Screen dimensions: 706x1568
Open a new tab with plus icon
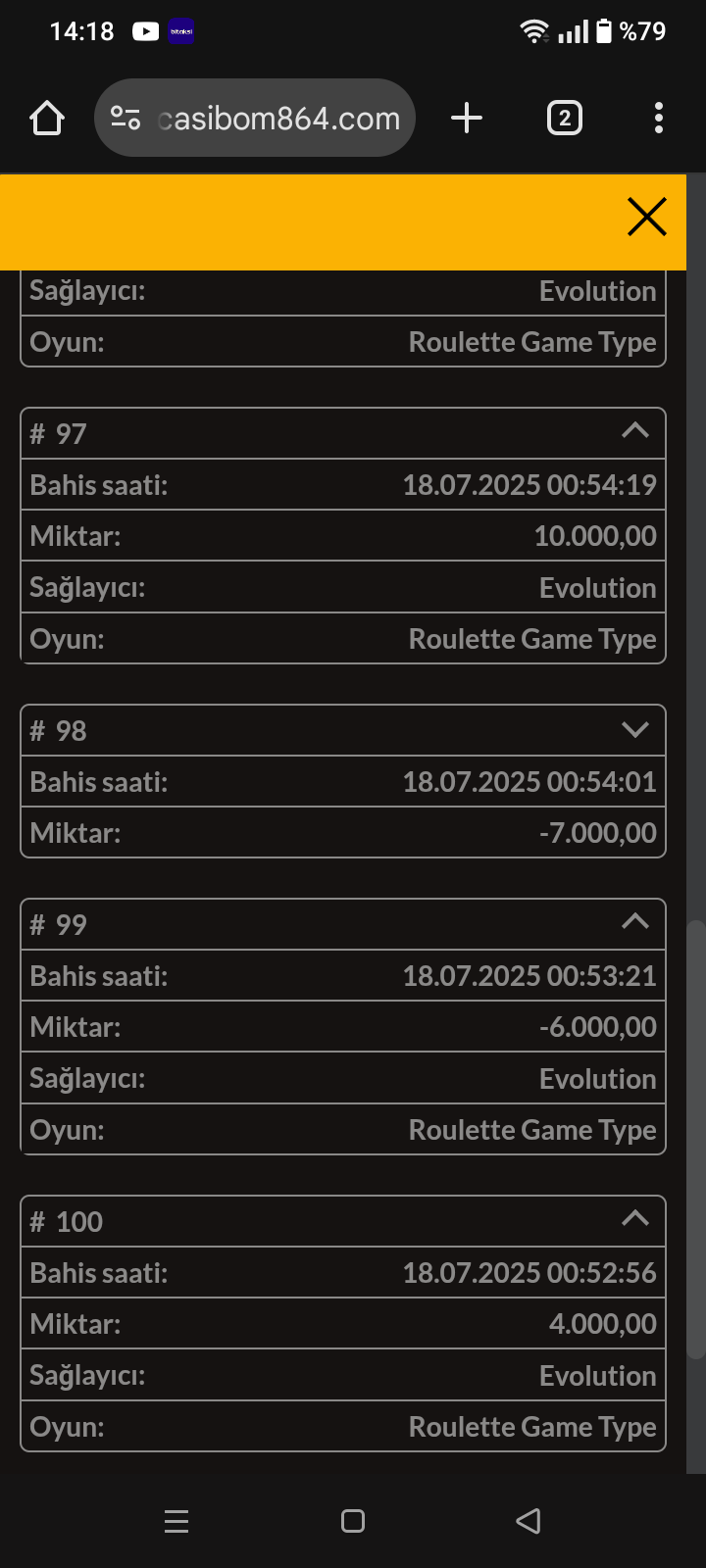pos(467,119)
